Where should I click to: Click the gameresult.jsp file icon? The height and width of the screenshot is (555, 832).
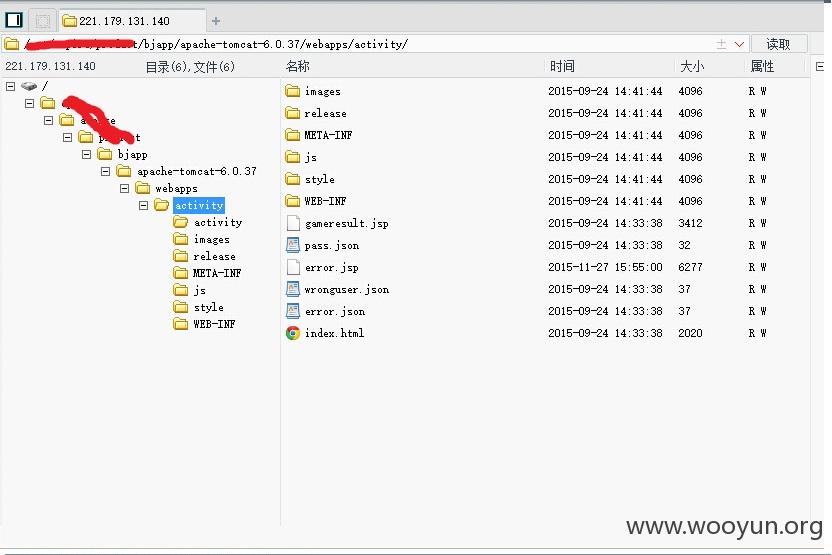(293, 223)
